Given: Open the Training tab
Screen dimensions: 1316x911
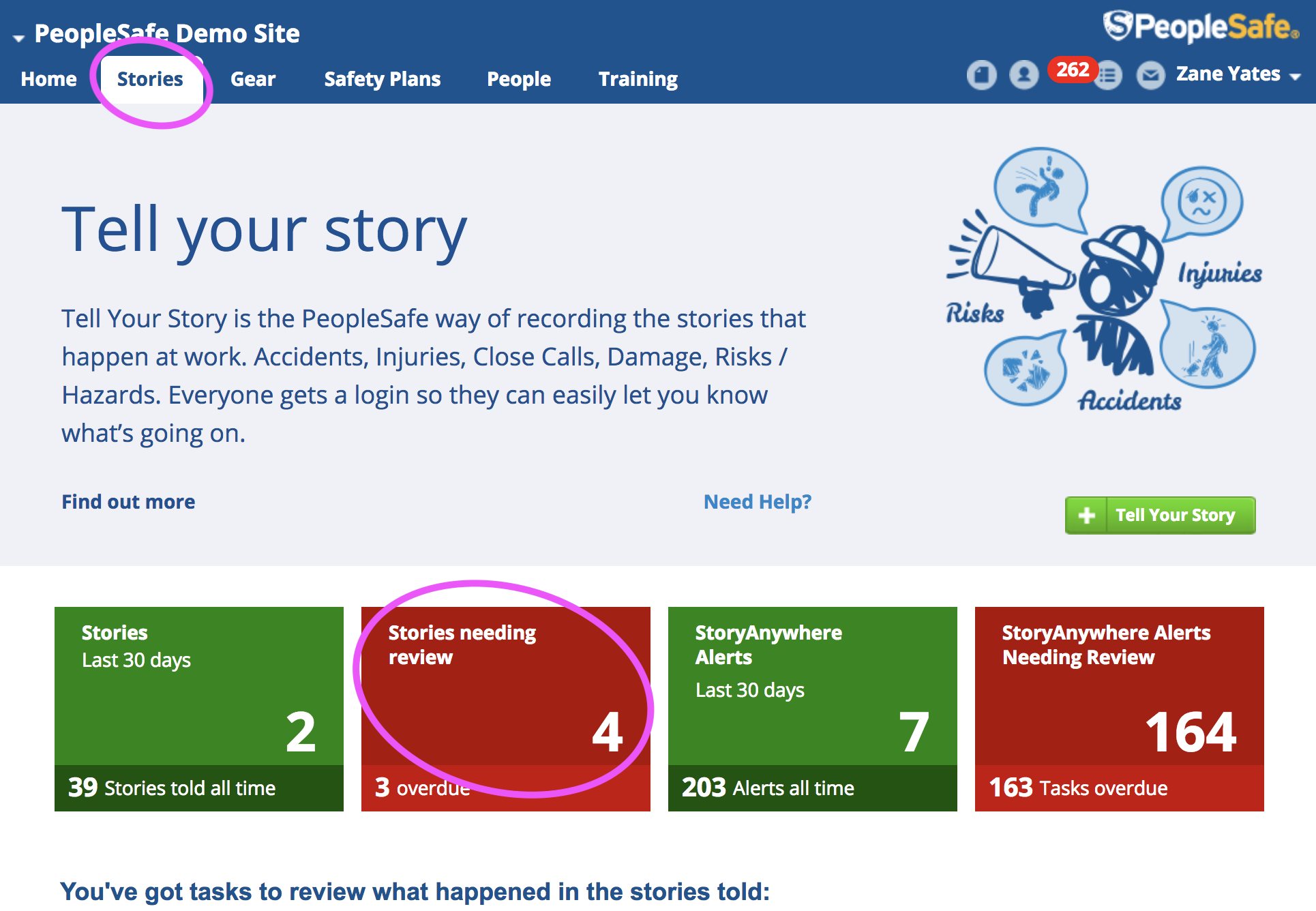Looking at the screenshot, I should (638, 79).
